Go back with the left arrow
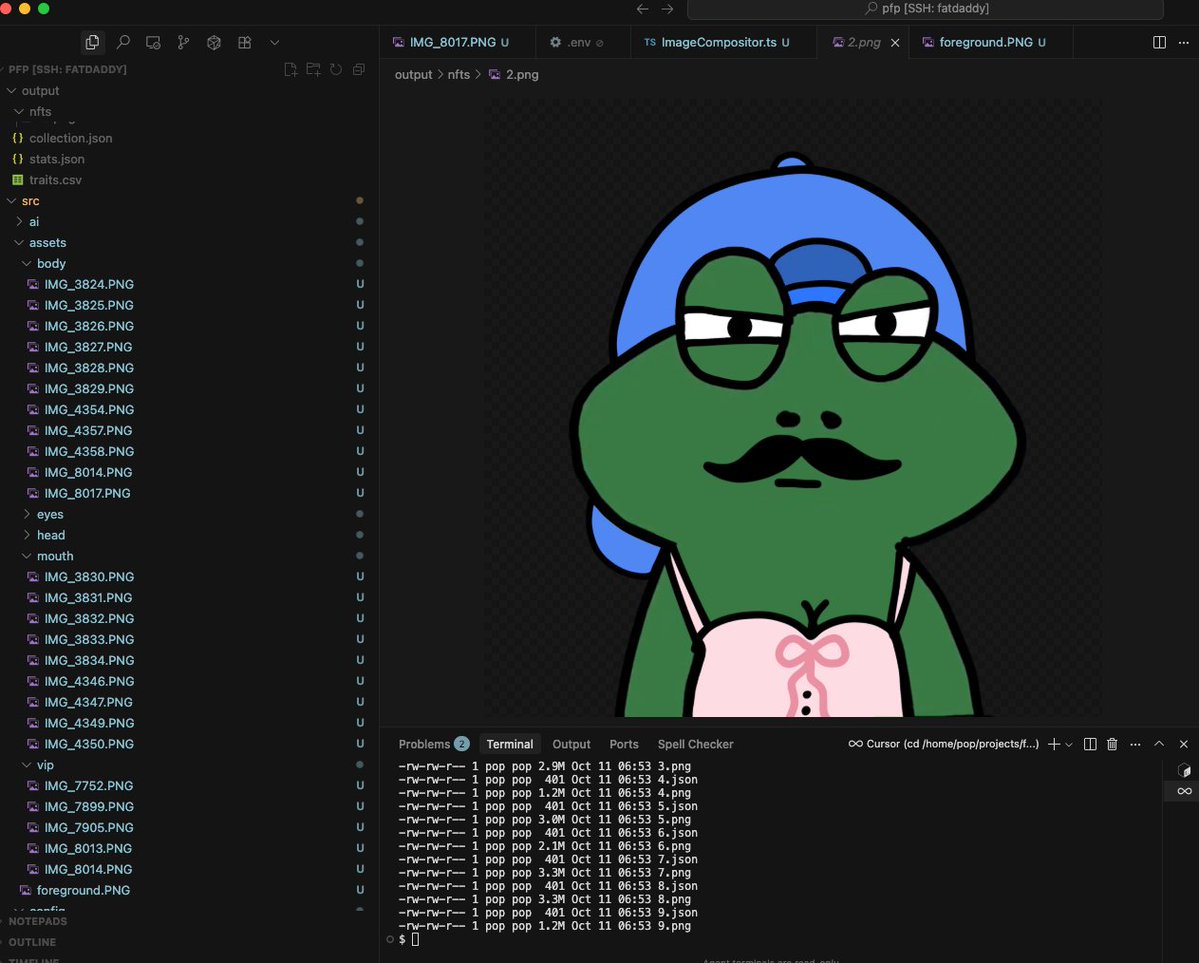Screen dimensions: 1199x963 [642, 8]
